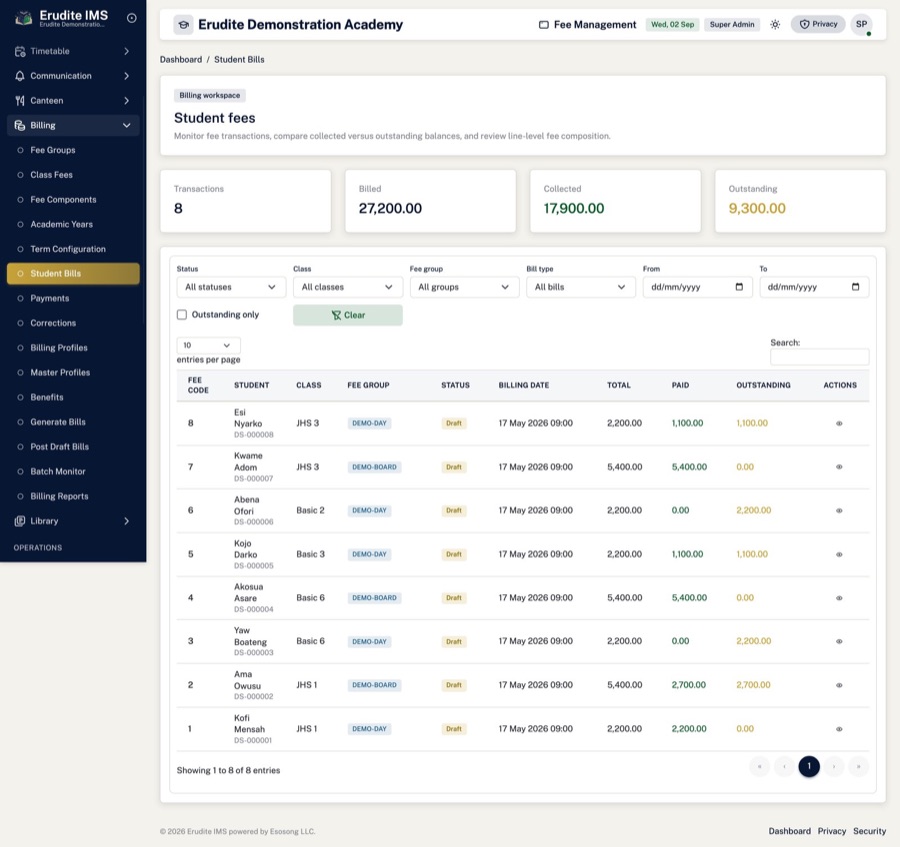Click the Privacy button in the header

pyautogui.click(x=818, y=24)
